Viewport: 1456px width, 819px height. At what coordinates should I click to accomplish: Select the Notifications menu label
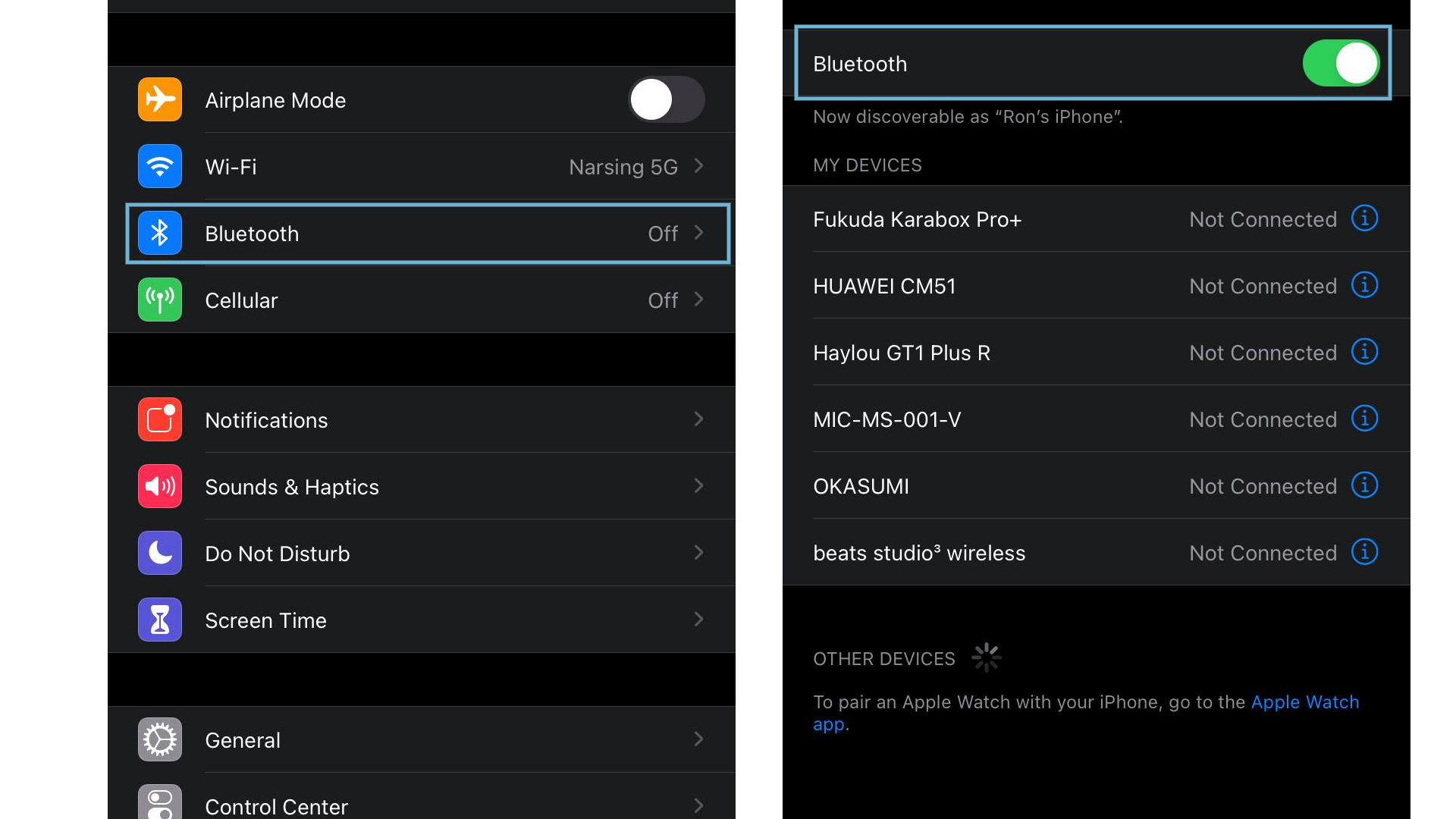click(x=266, y=420)
